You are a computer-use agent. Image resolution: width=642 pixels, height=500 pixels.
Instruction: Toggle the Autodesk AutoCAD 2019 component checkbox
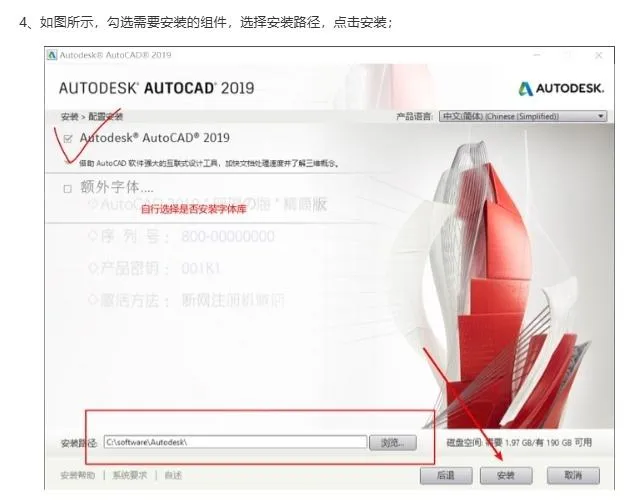[68, 139]
